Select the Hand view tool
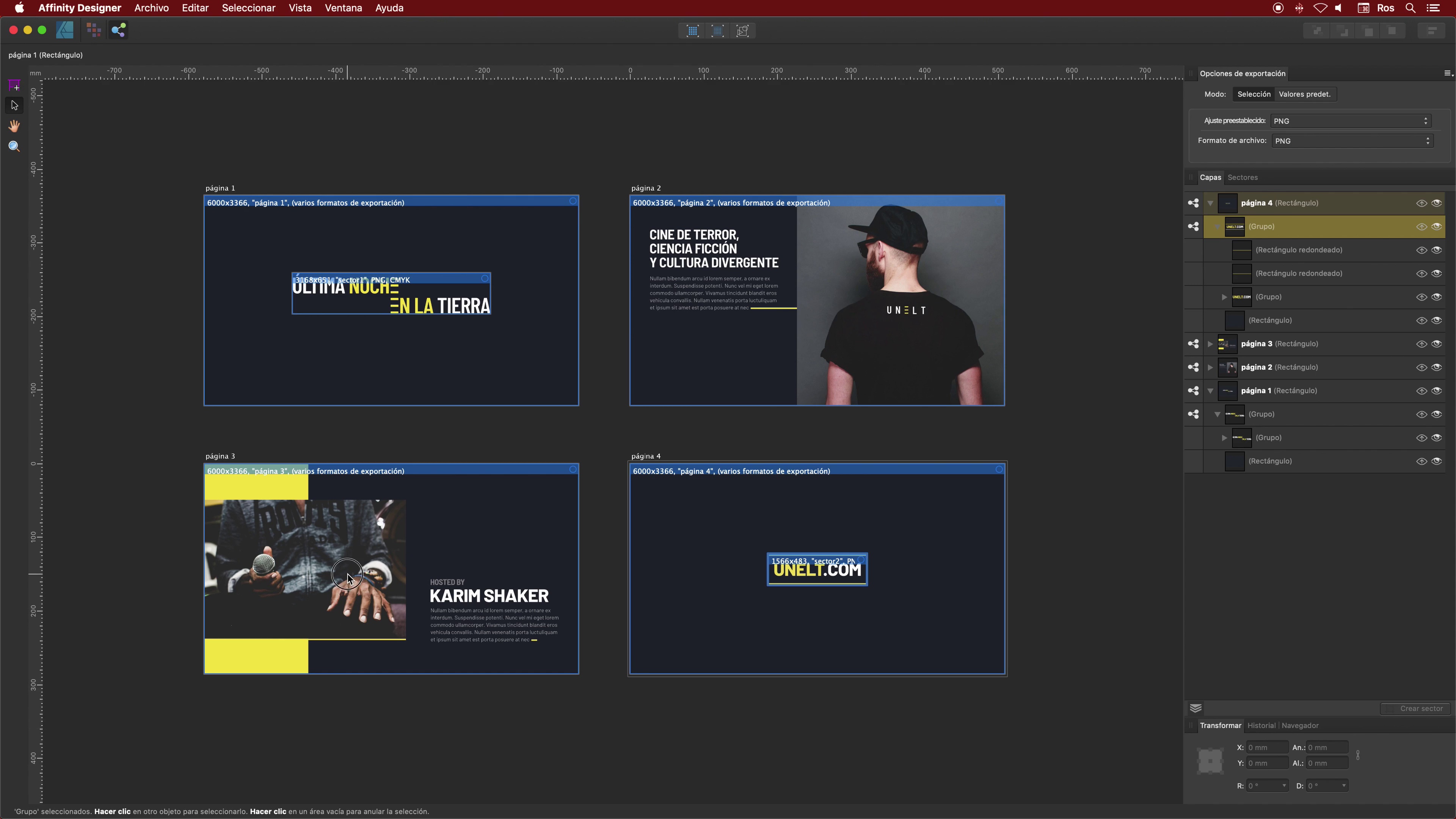1456x819 pixels. [15, 126]
